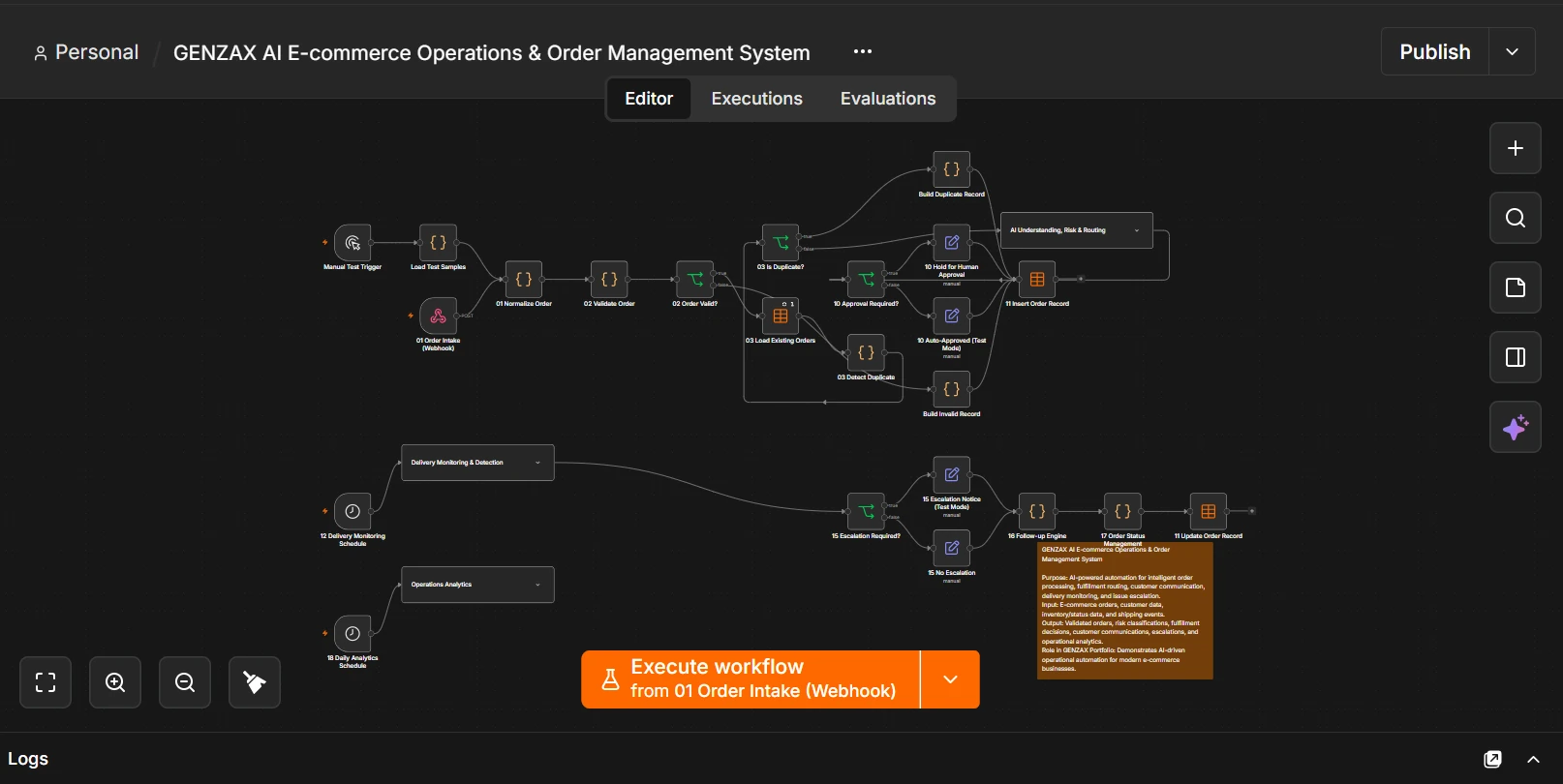Click the Publish button
The height and width of the screenshot is (784, 1563).
coord(1435,52)
